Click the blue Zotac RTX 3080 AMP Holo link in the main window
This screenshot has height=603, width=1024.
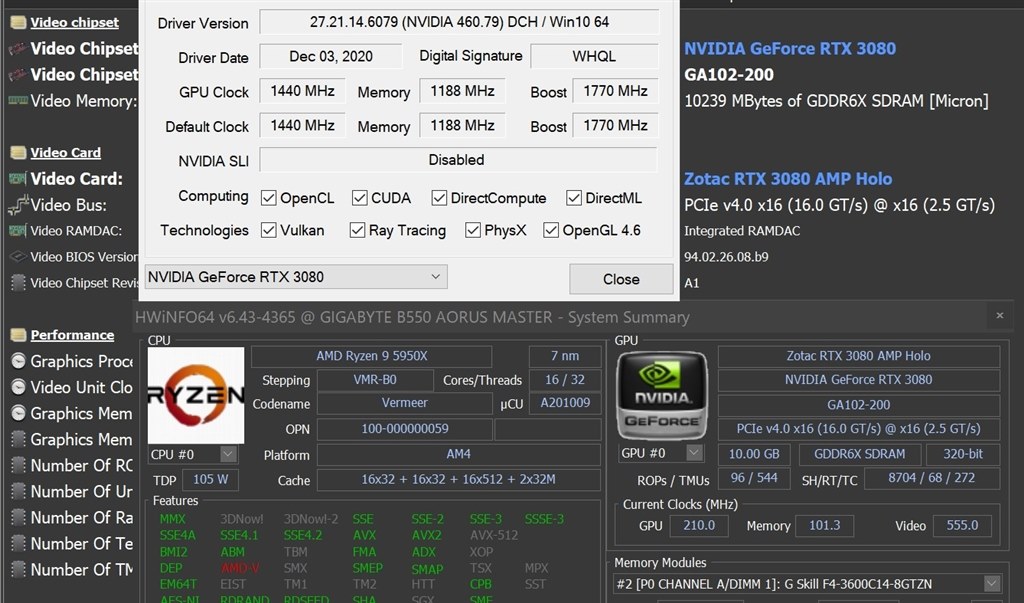tap(788, 179)
